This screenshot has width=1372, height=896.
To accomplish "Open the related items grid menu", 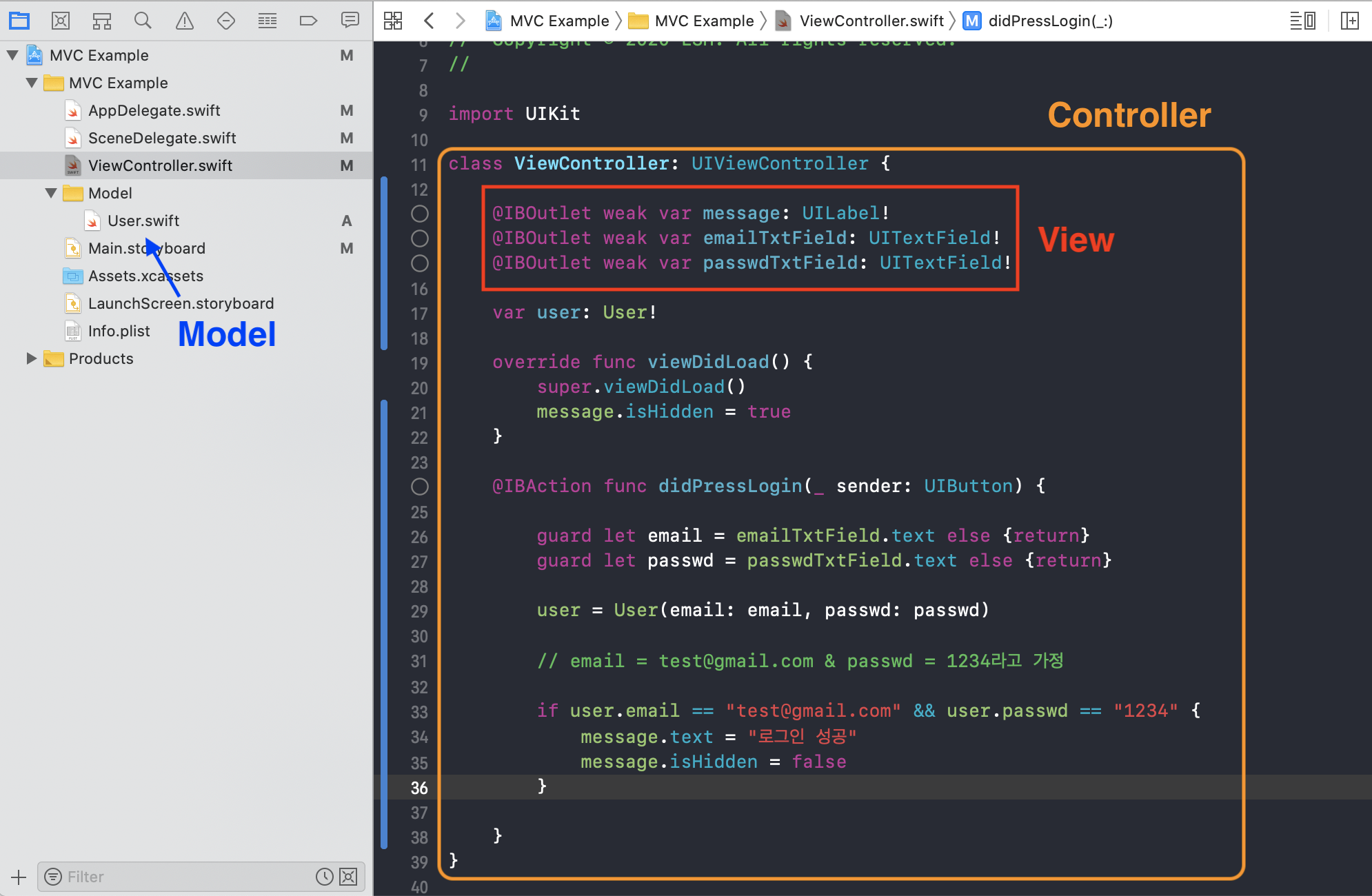I will tap(393, 21).
